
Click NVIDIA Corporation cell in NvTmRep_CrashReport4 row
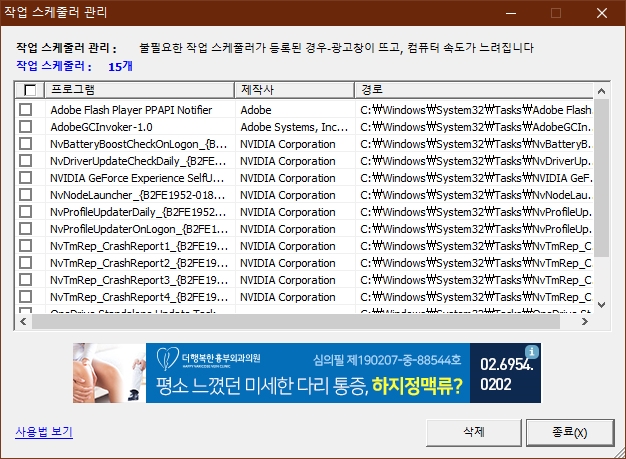tap(288, 297)
